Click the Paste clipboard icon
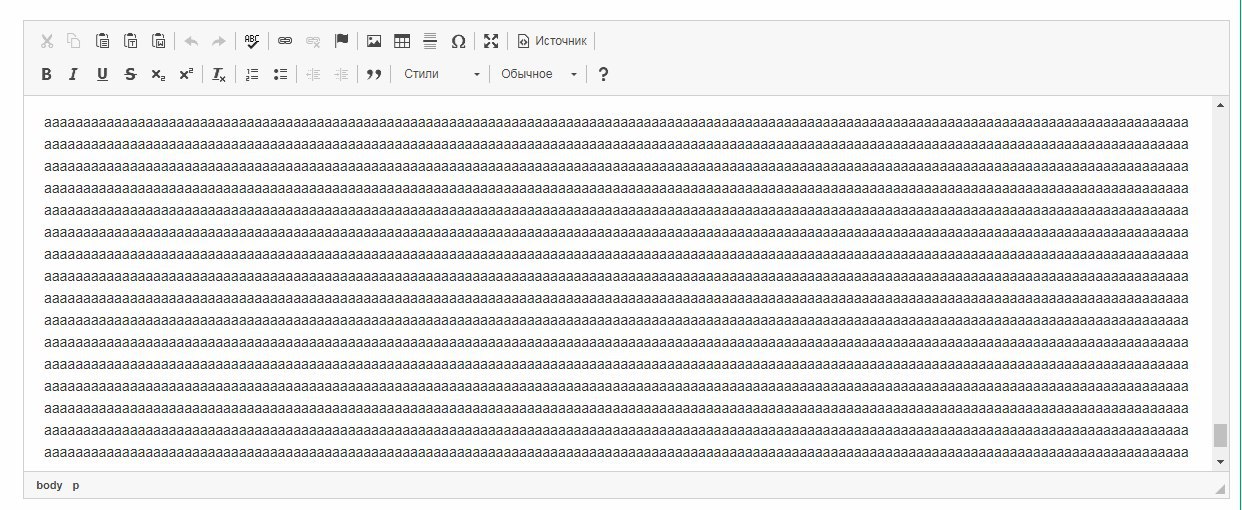The width and height of the screenshot is (1242, 510). click(102, 41)
